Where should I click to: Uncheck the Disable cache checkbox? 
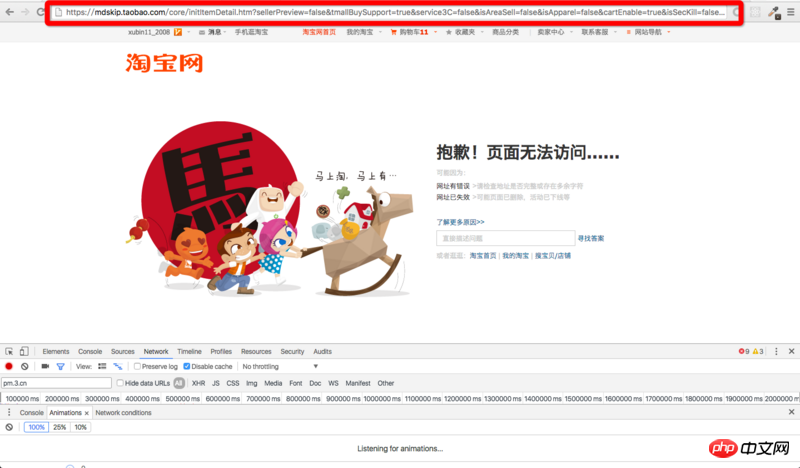click(x=187, y=366)
